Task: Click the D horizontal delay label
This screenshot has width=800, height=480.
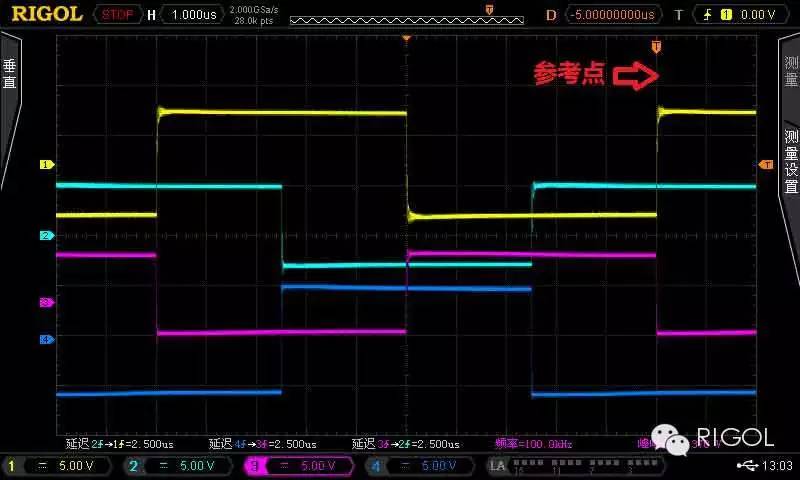Action: point(551,15)
